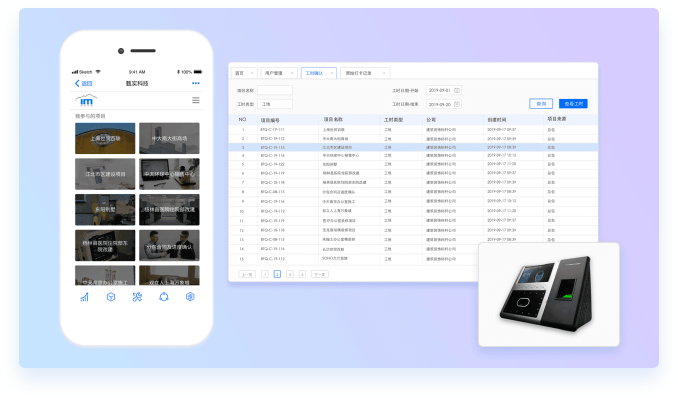Tap the wrench tools icon in bottom bar
Image resolution: width=678 pixels, height=398 pixels.
pos(138,297)
